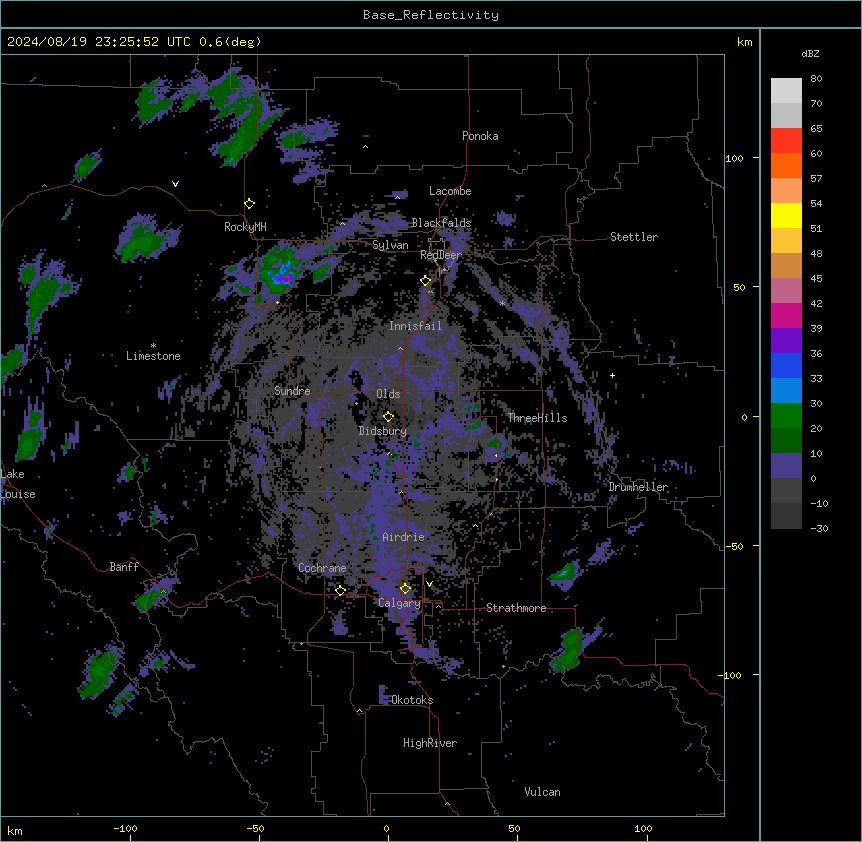862x842 pixels.
Task: Select the Vulcan label
Action: pyautogui.click(x=543, y=792)
